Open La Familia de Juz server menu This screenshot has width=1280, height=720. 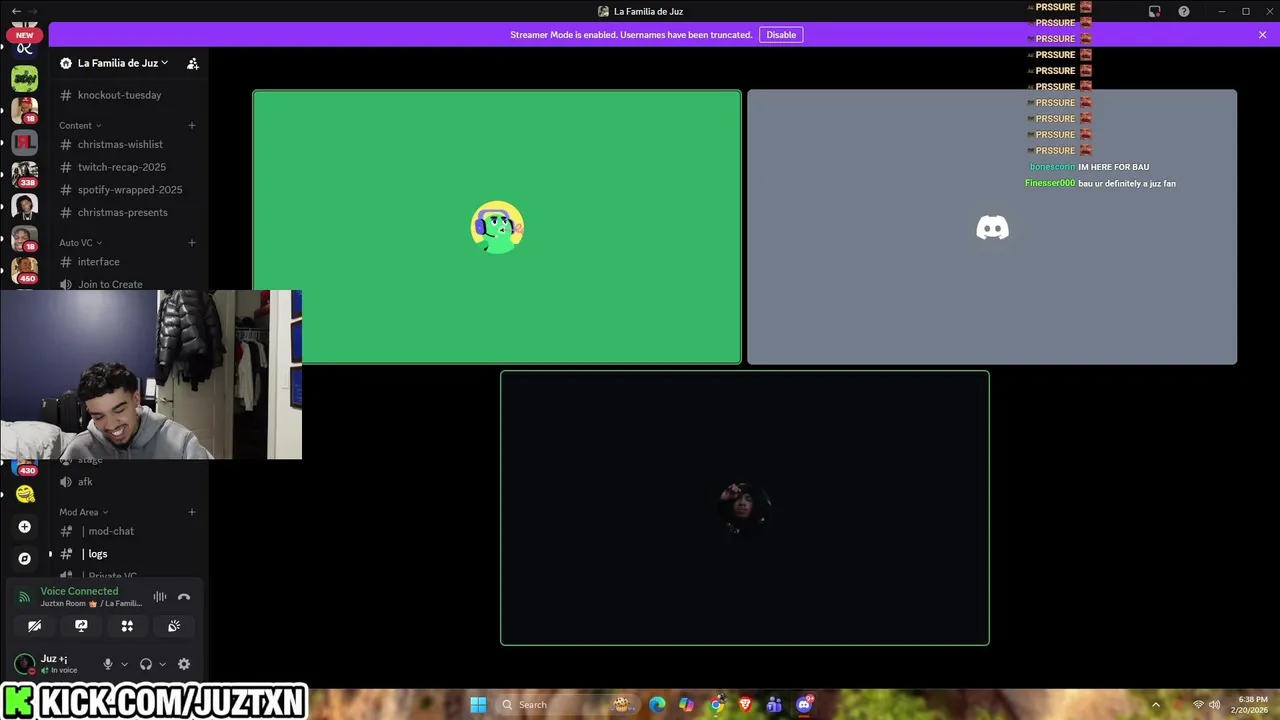(122, 63)
